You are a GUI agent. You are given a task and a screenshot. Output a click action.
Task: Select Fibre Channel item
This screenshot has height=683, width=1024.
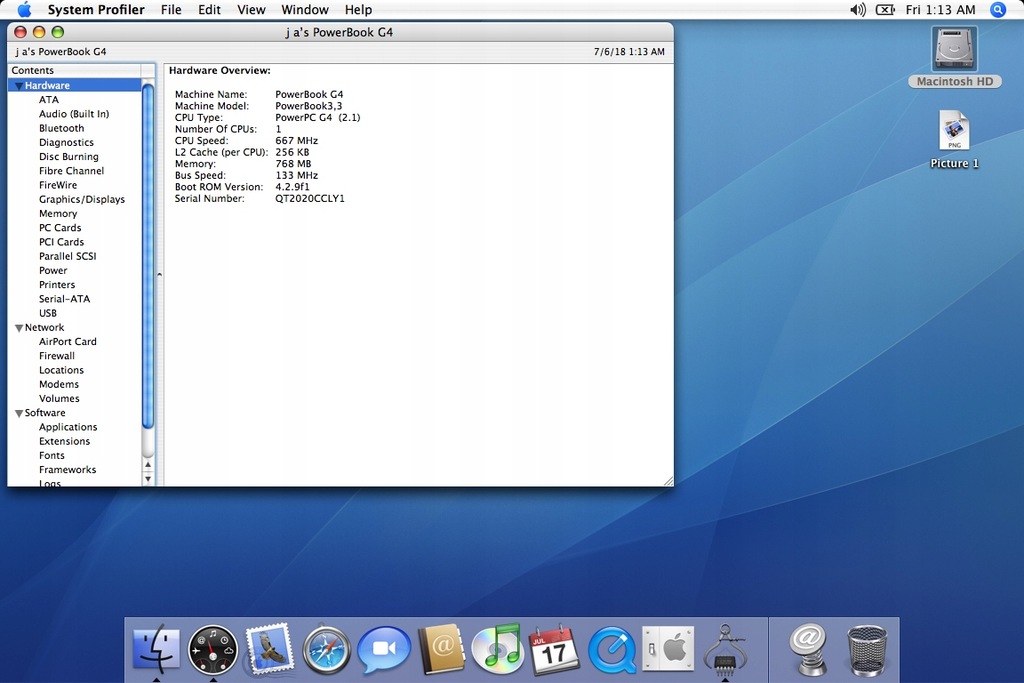(x=71, y=170)
